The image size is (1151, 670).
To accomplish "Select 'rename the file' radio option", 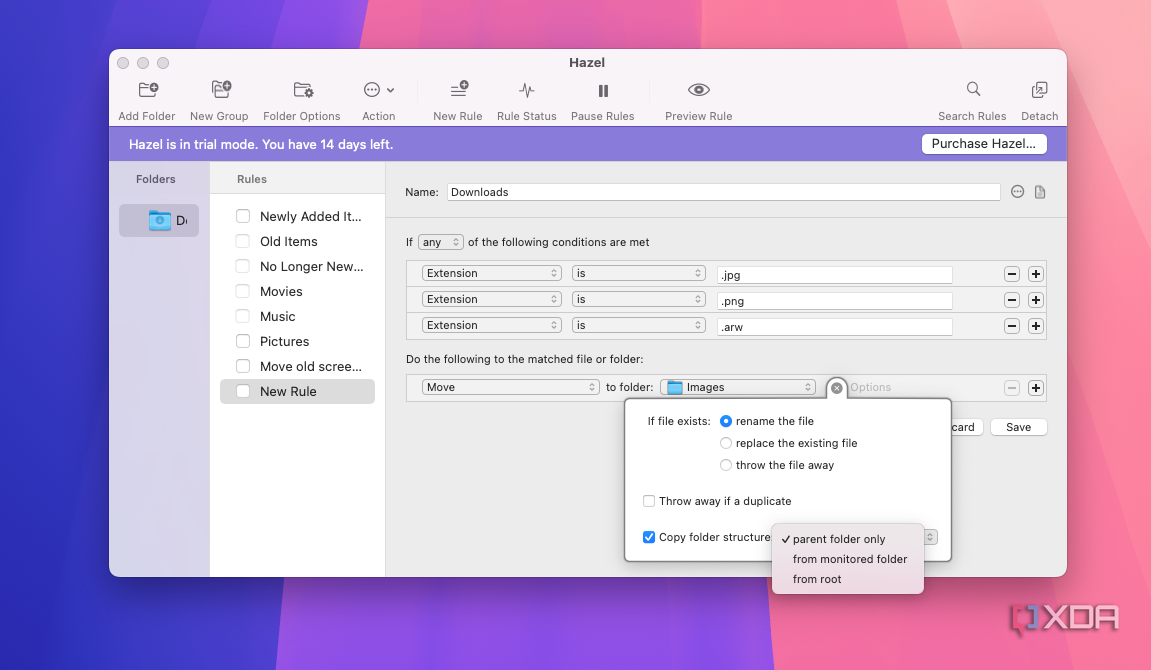I will click(726, 421).
